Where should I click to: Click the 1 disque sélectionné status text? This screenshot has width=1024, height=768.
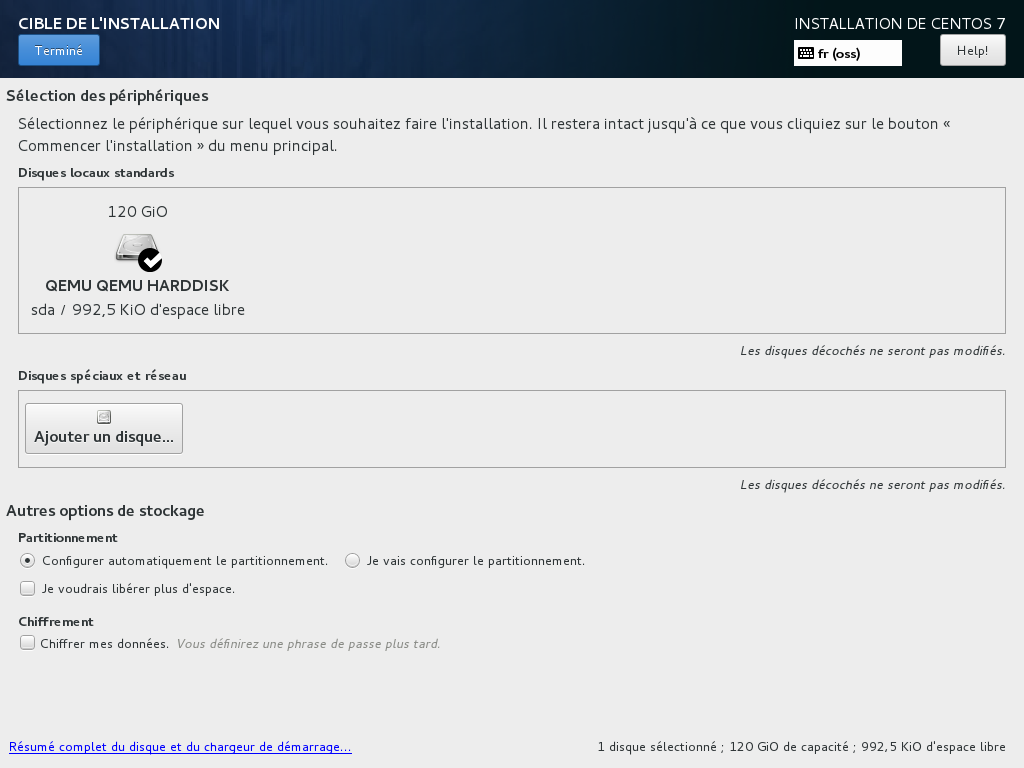tap(801, 746)
